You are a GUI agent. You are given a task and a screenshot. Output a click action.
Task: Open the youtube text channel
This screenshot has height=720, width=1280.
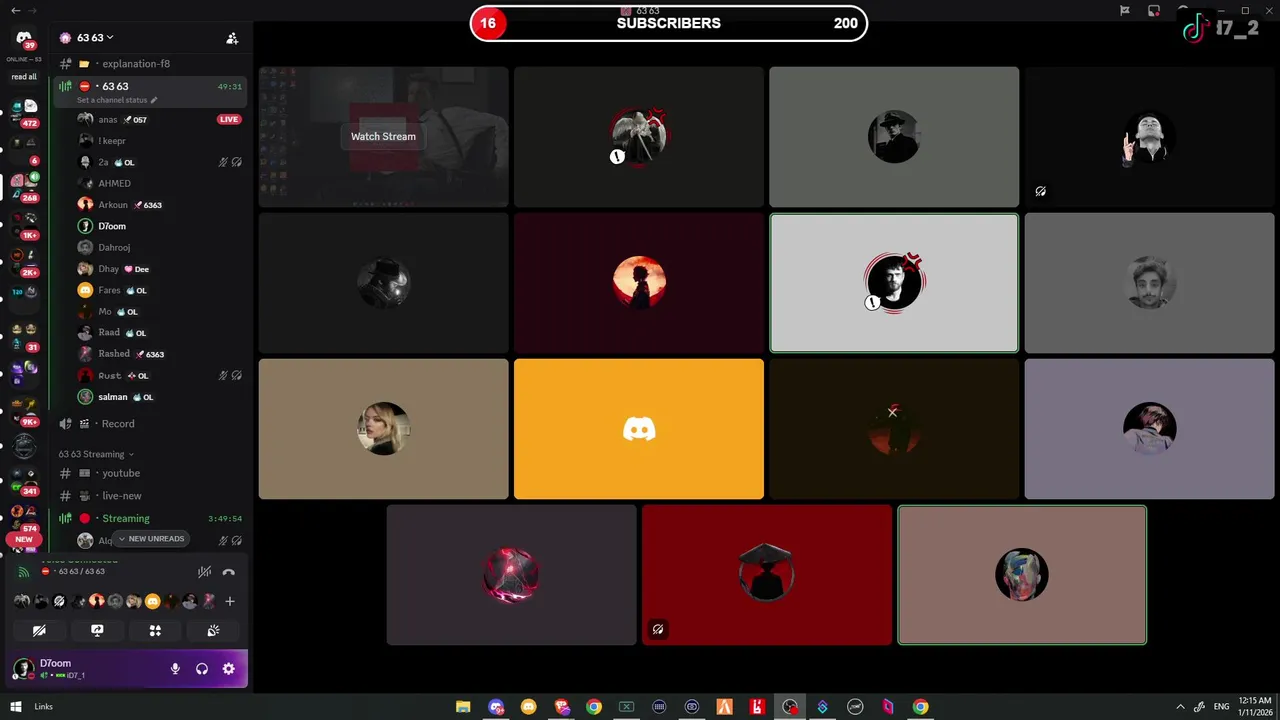[150, 473]
